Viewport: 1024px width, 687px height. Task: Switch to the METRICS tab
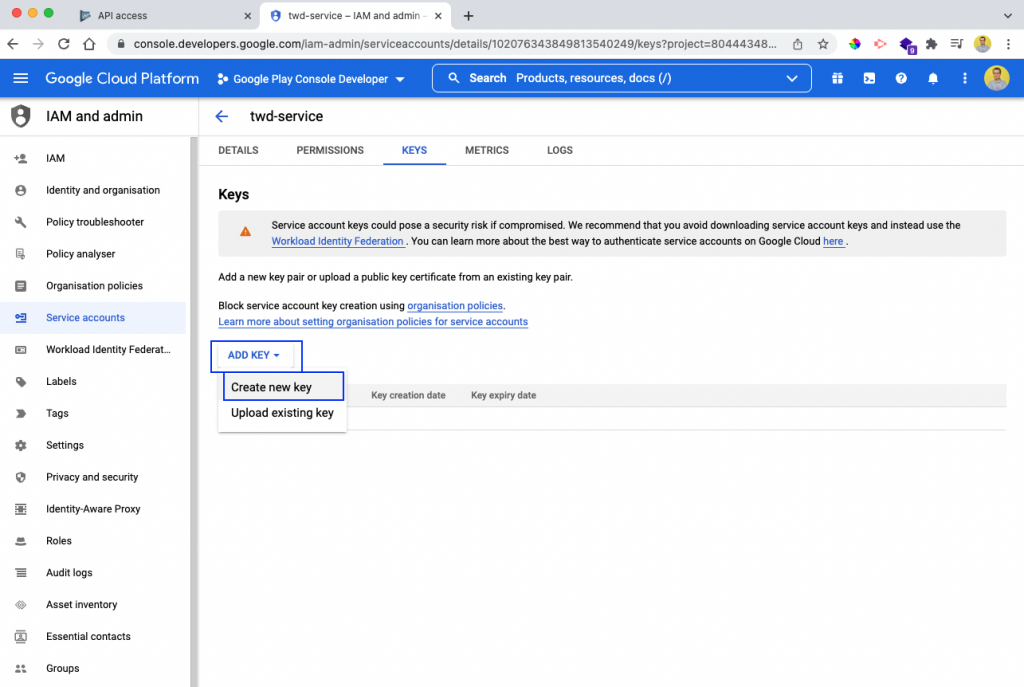pyautogui.click(x=487, y=150)
